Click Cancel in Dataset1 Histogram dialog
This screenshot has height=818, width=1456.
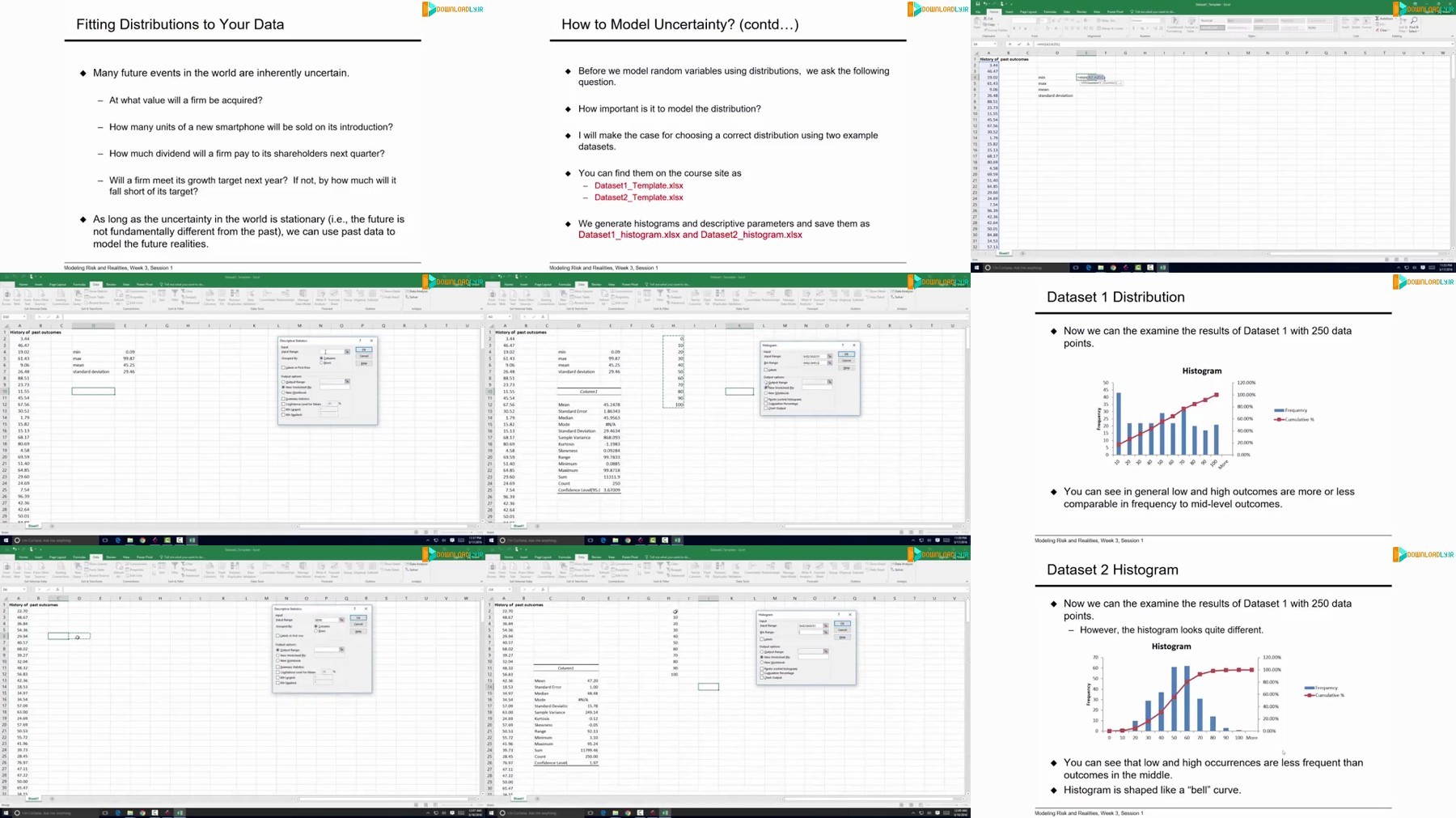coord(846,360)
